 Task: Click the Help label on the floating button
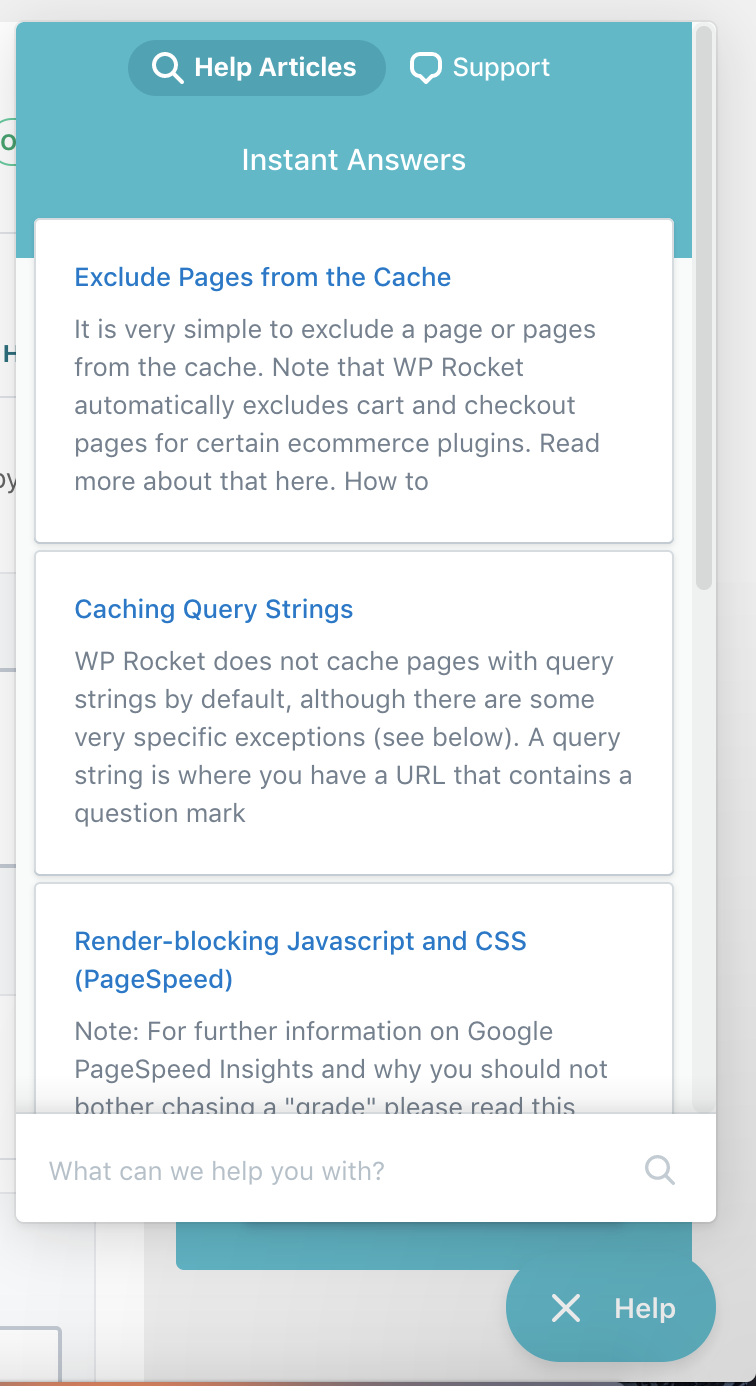643,1308
